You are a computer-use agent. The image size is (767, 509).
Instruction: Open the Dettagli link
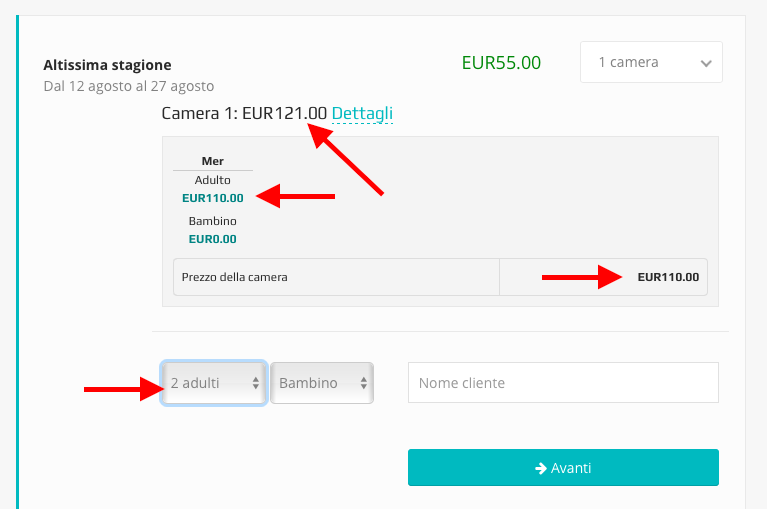click(x=362, y=113)
